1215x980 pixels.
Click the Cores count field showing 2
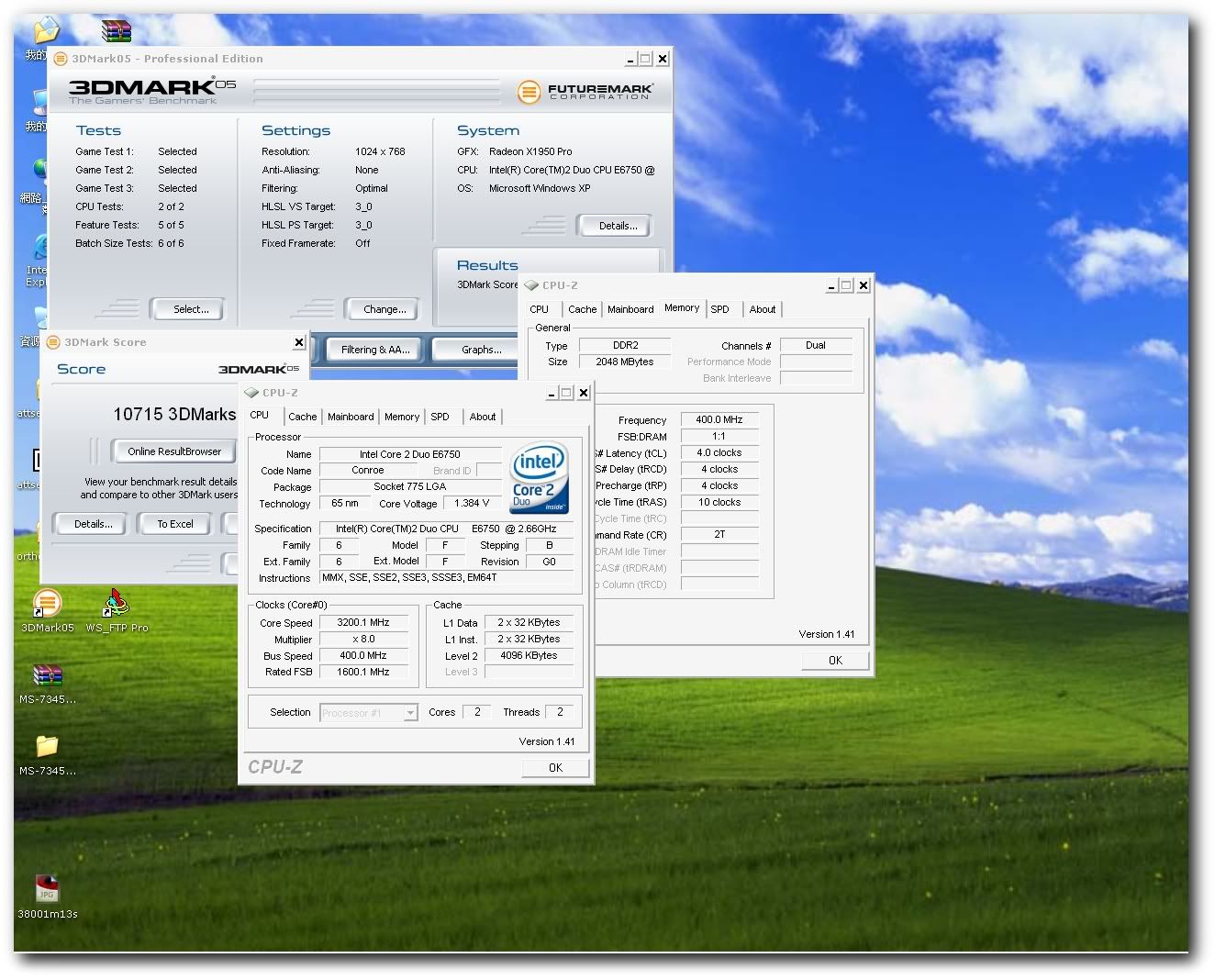(x=477, y=711)
